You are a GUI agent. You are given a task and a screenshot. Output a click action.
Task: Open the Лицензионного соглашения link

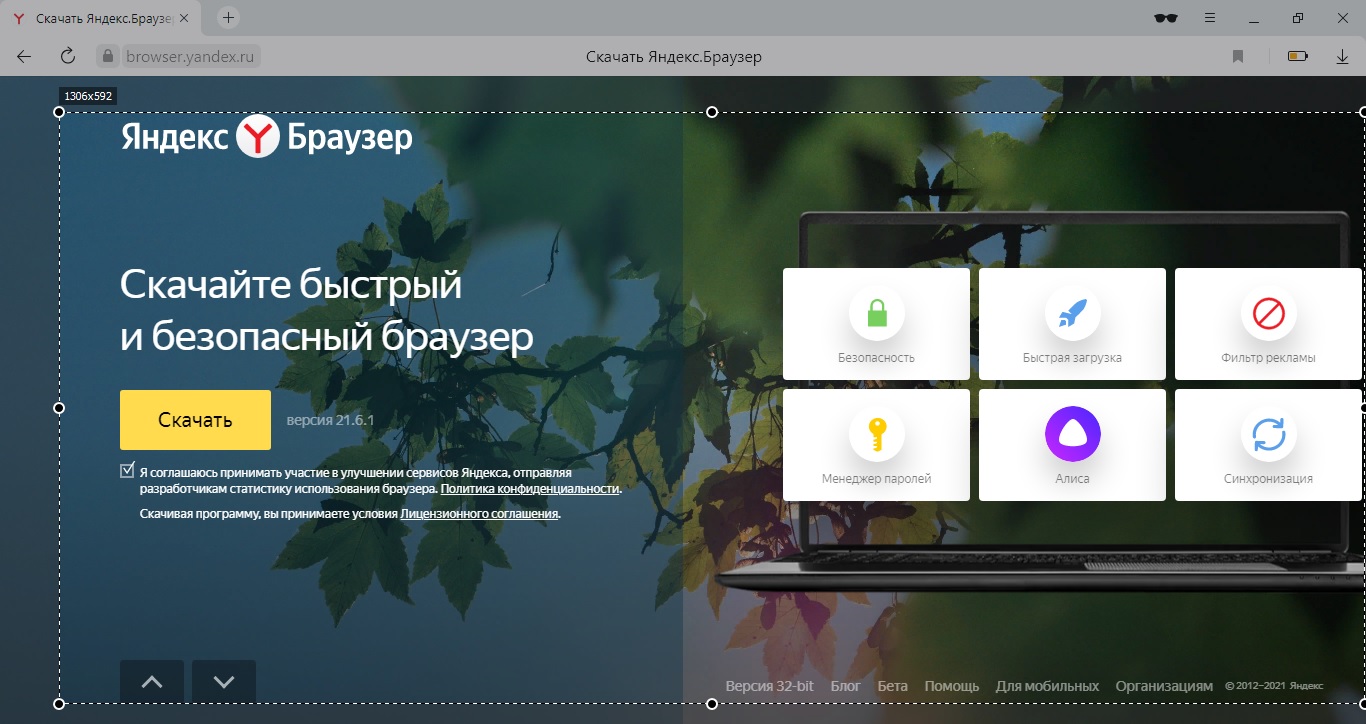point(479,513)
